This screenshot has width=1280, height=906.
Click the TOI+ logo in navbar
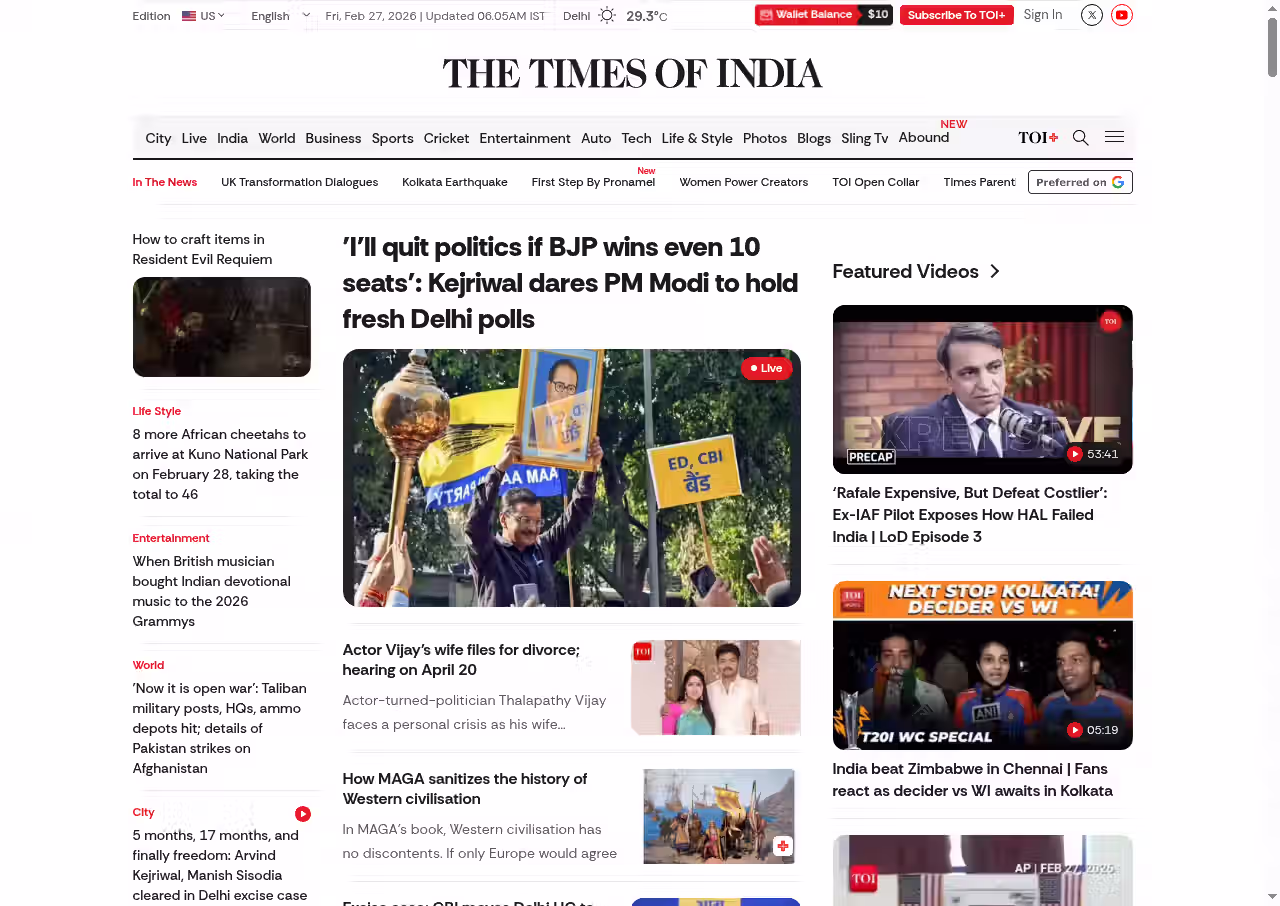click(x=1038, y=138)
